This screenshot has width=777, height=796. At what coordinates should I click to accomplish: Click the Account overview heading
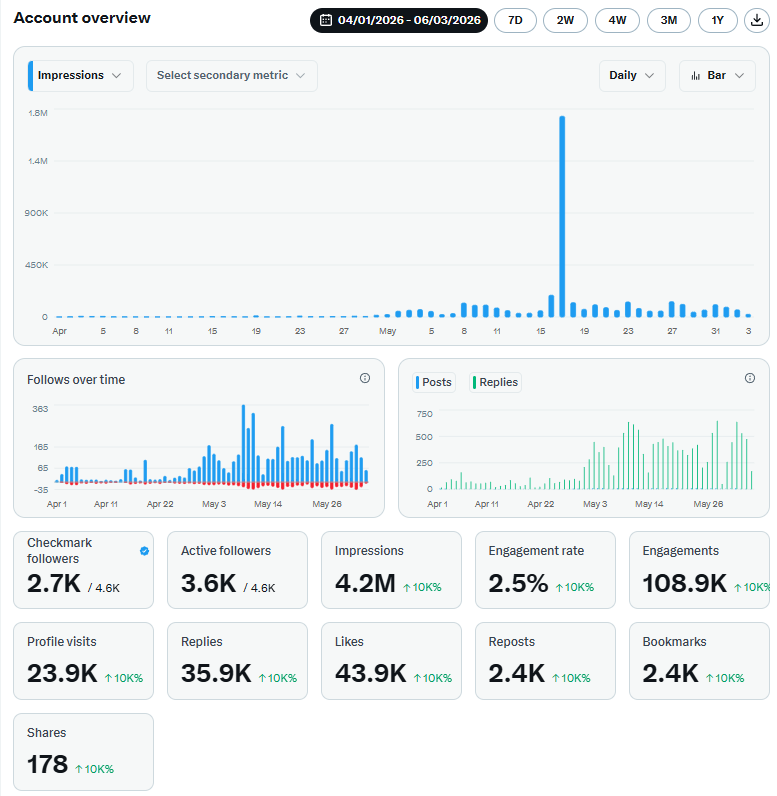(82, 18)
